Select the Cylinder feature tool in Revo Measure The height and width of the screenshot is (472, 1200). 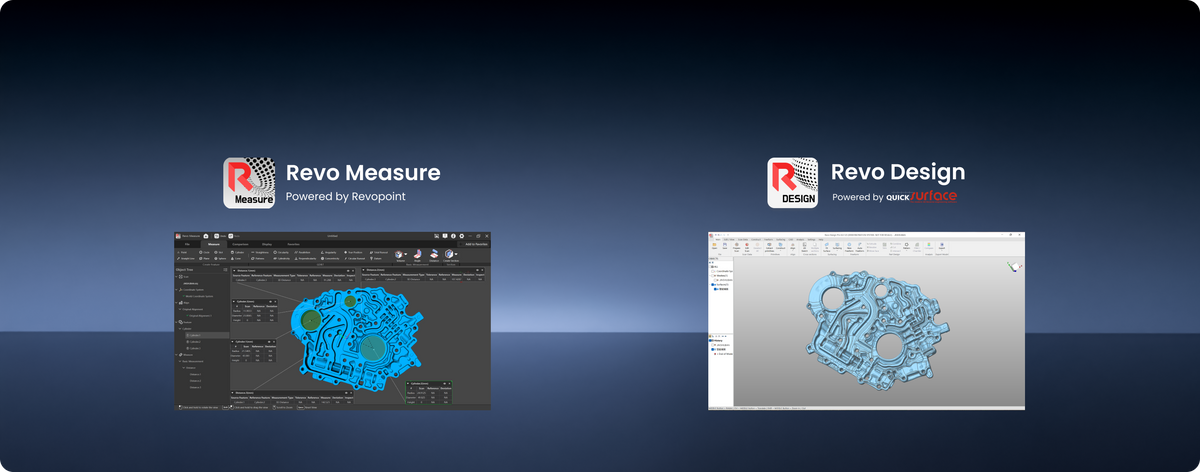[x=237, y=252]
